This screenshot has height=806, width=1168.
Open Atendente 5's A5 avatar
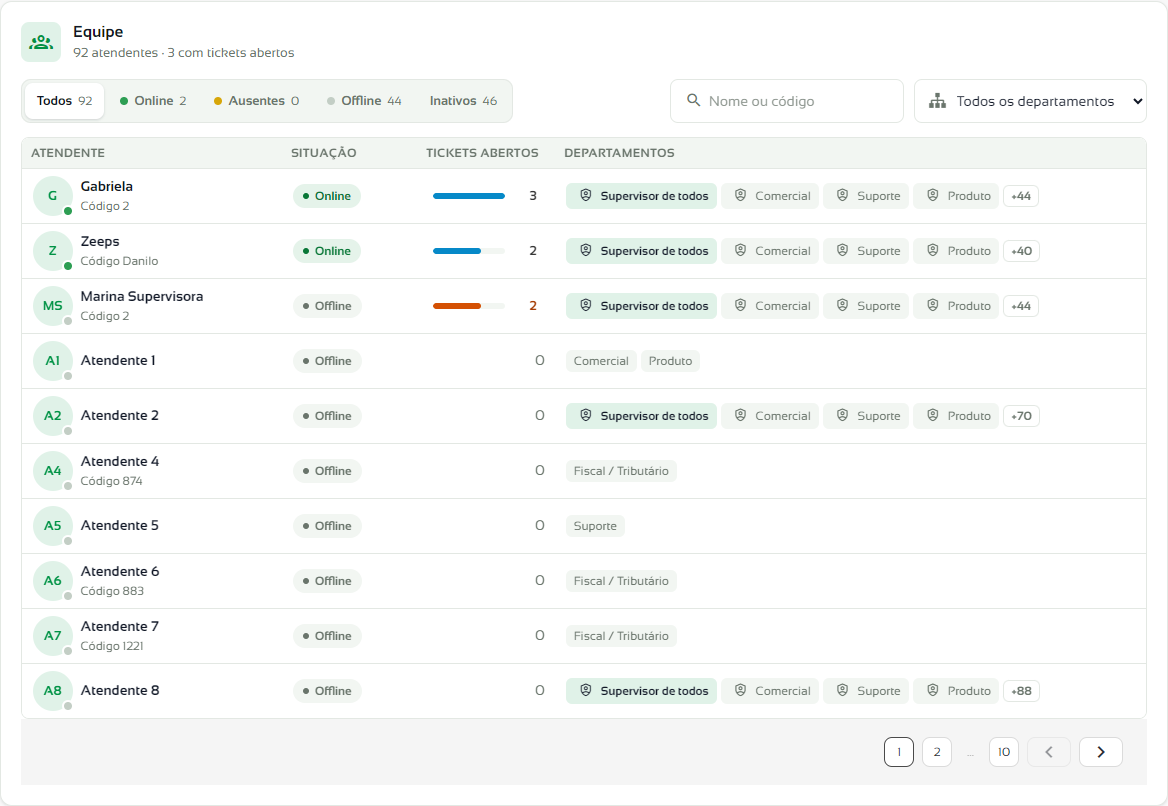(x=53, y=526)
